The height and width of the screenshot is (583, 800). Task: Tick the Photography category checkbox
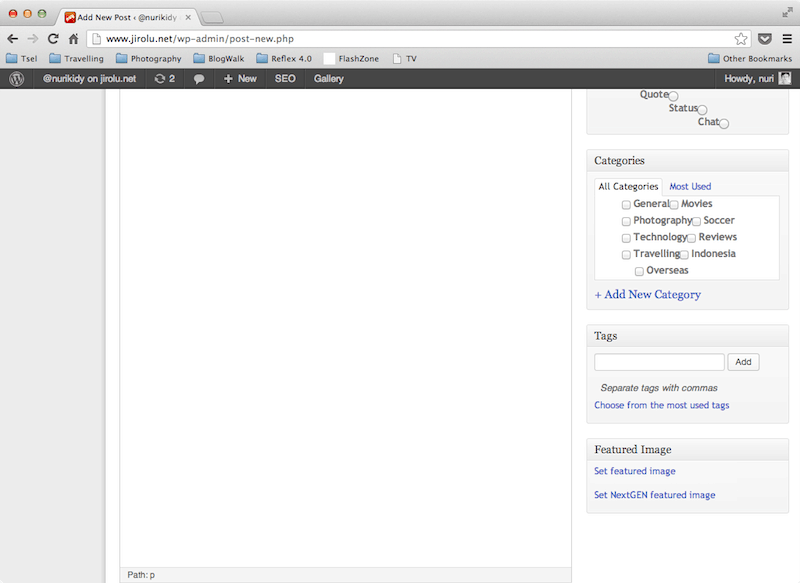[x=626, y=221]
